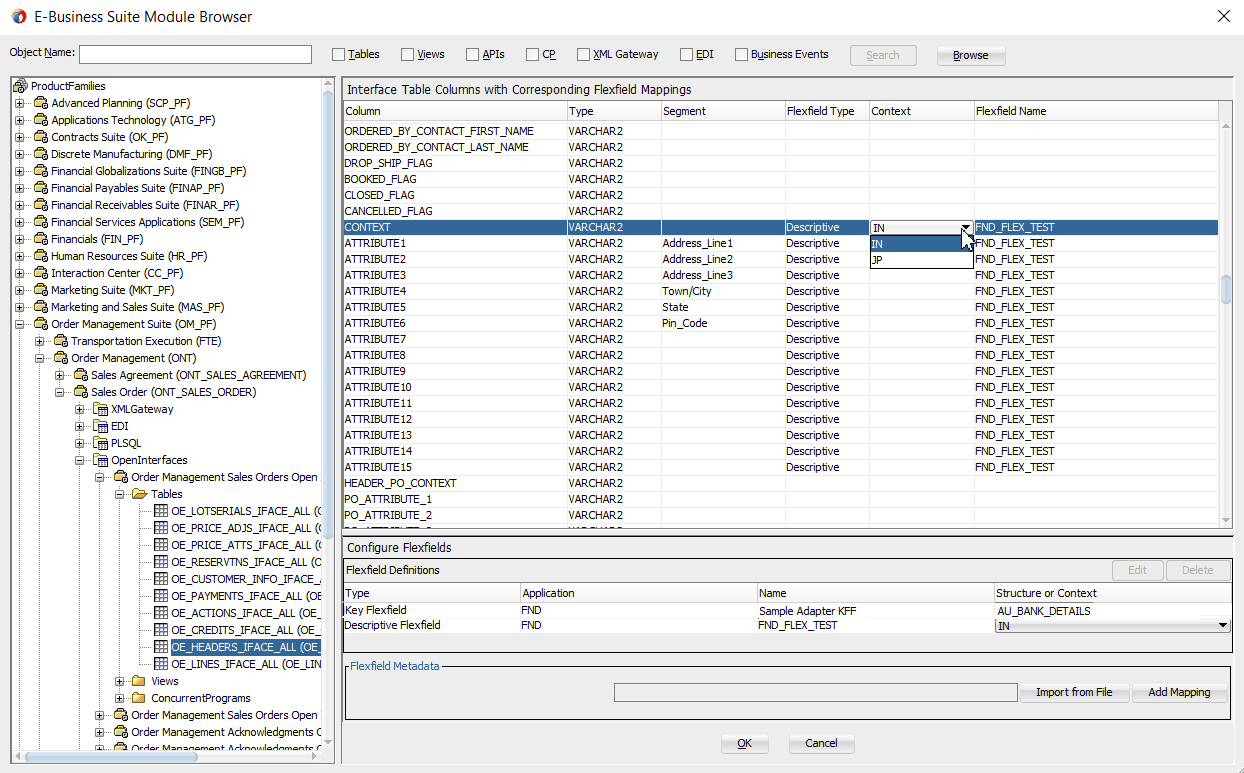This screenshot has height=773, width=1244.
Task: Click the EDI tree node icon
Action: pos(101,426)
